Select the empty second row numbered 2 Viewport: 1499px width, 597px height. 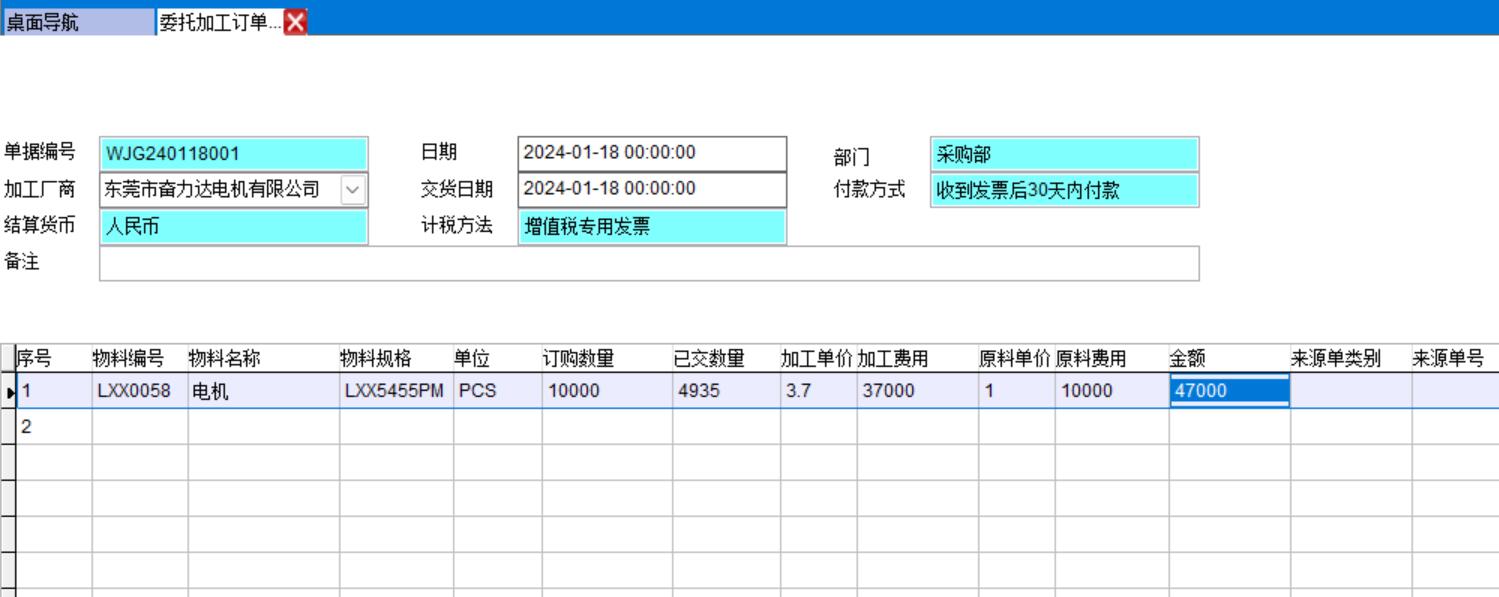pyautogui.click(x=54, y=427)
